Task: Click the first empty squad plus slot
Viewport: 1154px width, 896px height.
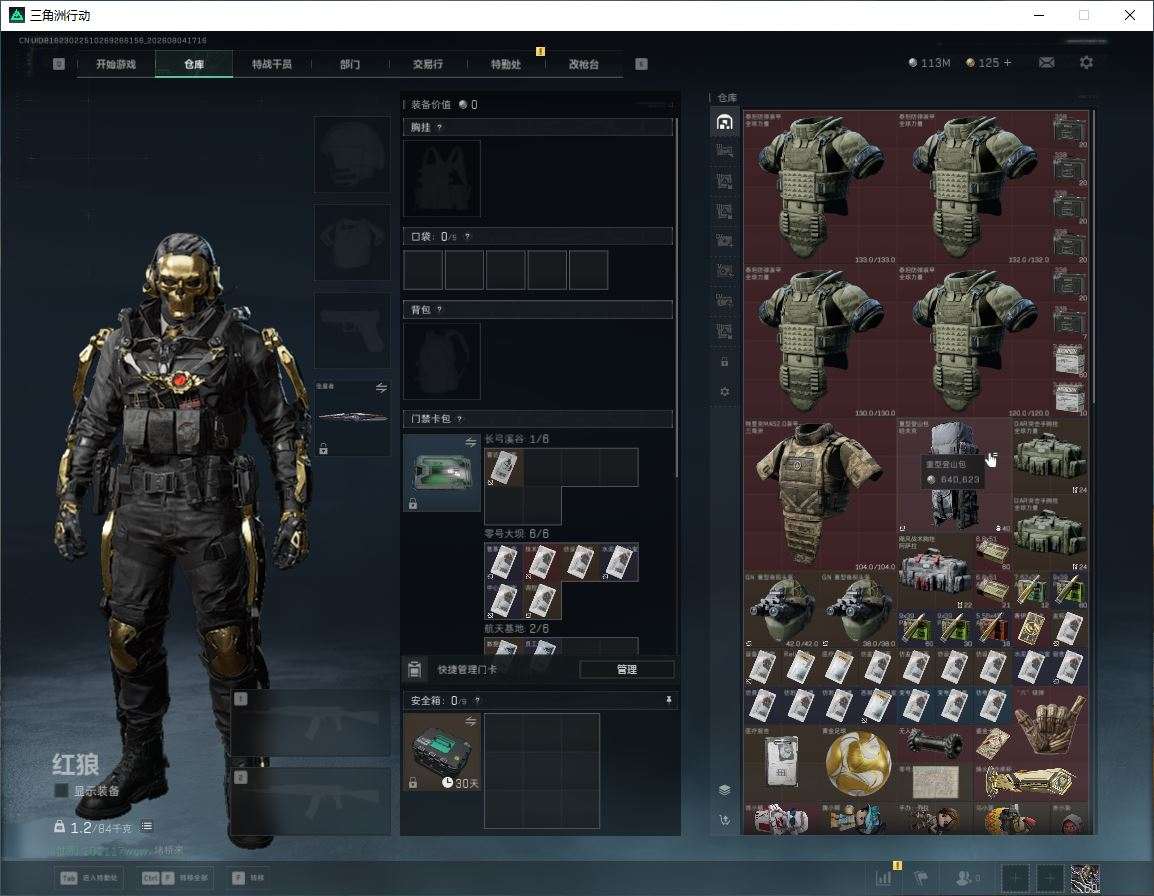Action: click(x=1015, y=878)
